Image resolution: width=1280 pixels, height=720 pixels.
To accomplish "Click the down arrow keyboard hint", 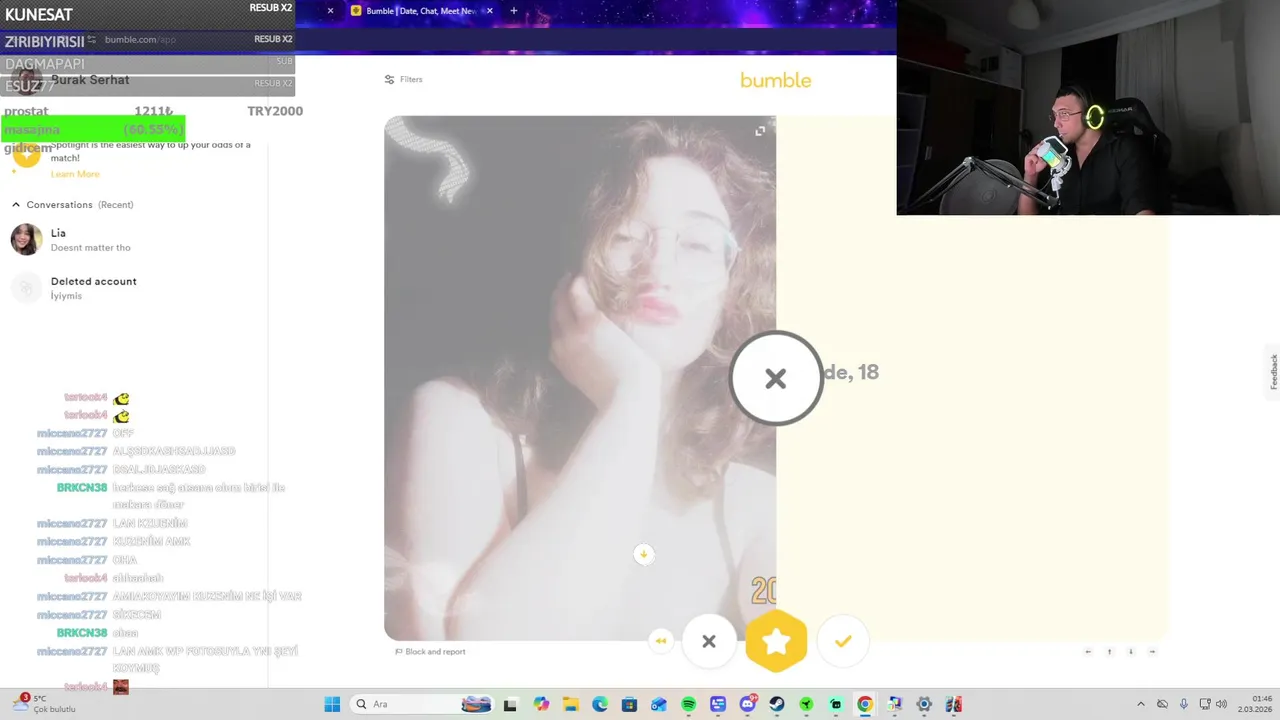I will pyautogui.click(x=1131, y=652).
